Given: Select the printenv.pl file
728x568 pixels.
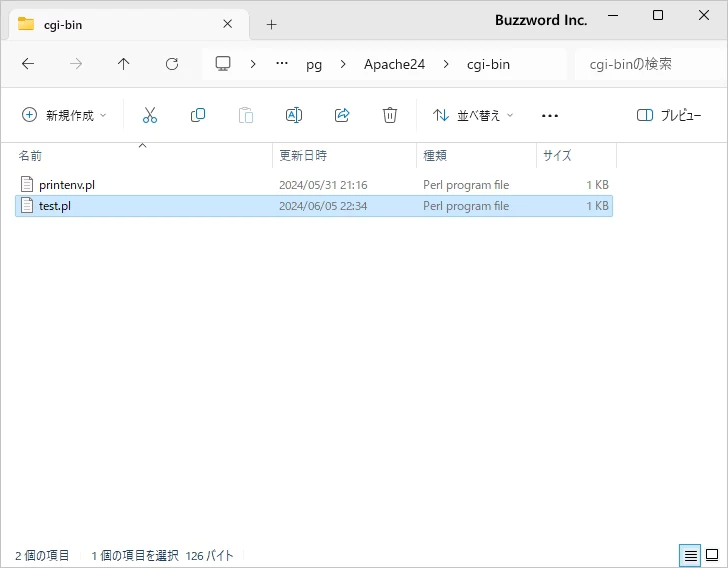Looking at the screenshot, I should (66, 185).
